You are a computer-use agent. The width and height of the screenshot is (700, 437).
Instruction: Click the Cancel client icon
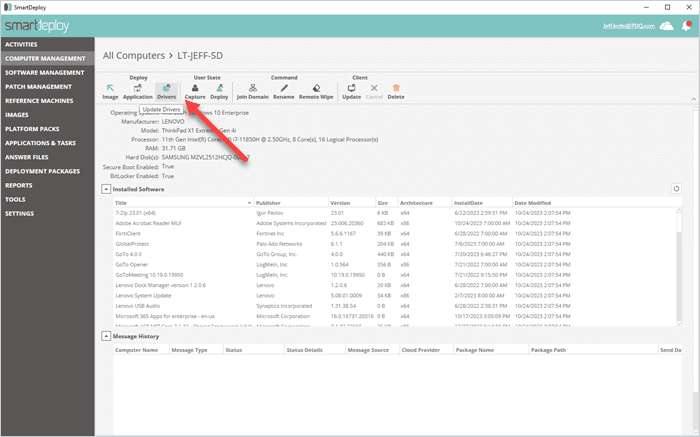pyautogui.click(x=374, y=92)
